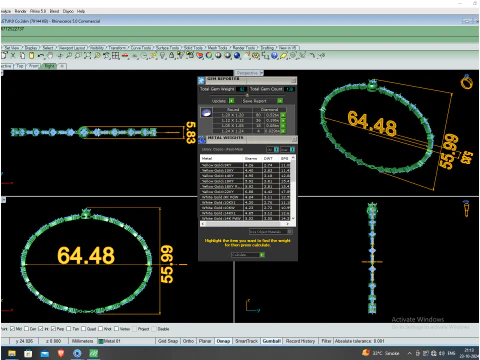Click green button for 1.20 X 1.20 gem row

coord(283,115)
